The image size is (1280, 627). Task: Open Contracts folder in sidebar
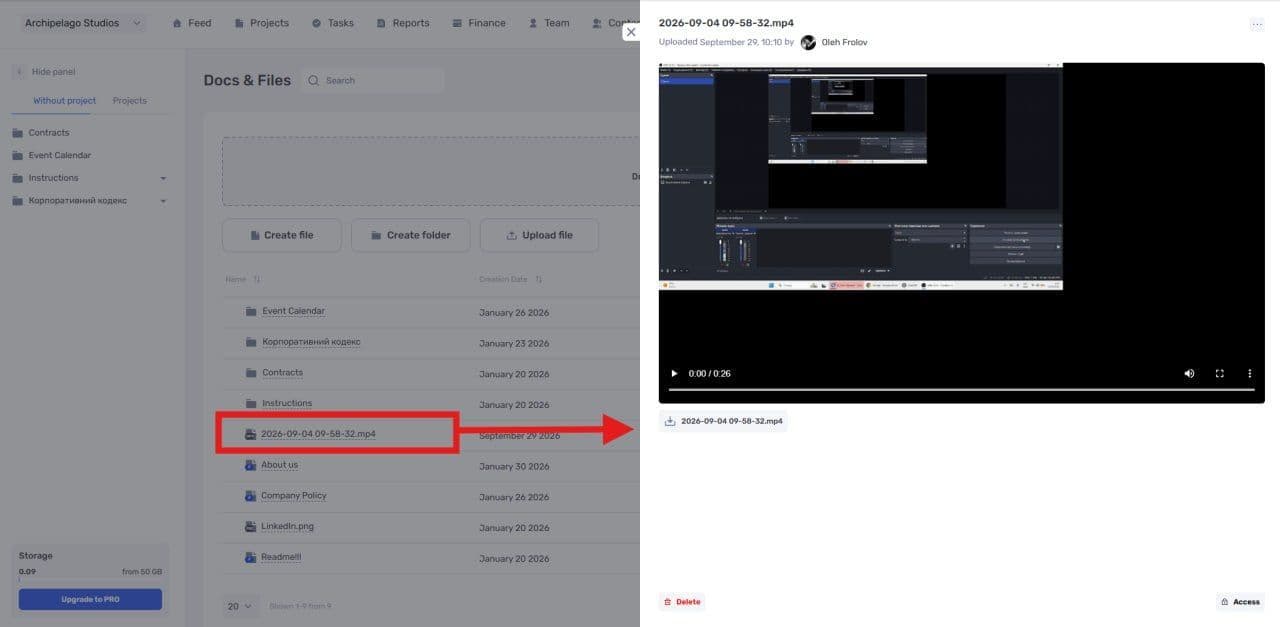point(49,133)
